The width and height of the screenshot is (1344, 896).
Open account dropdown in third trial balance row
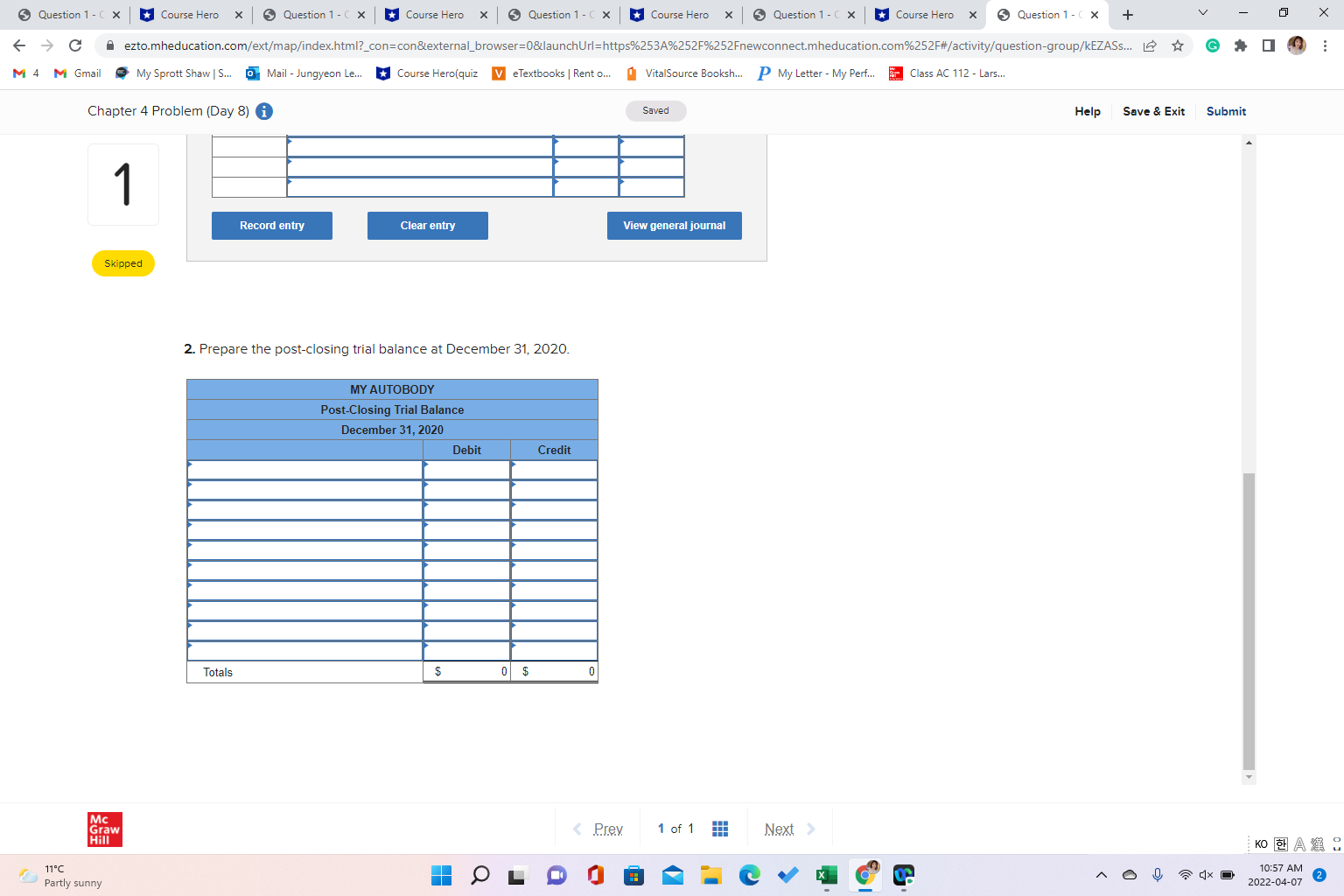(x=304, y=510)
